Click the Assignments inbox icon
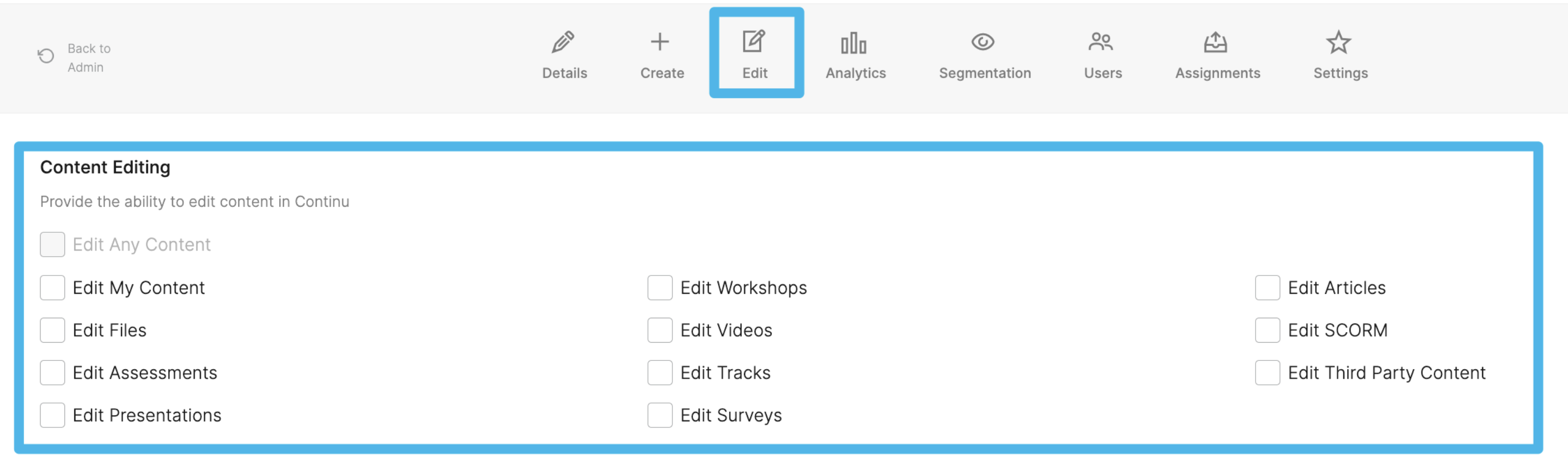The width and height of the screenshot is (1568, 469). click(1215, 42)
